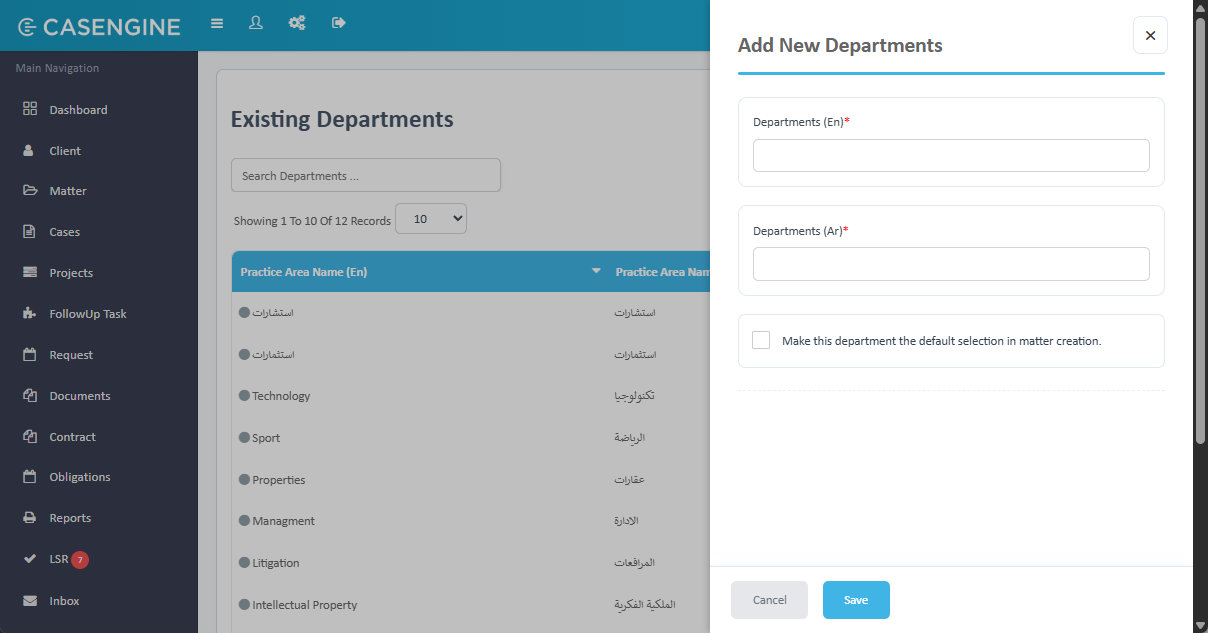Close the Add New Departments panel
1208x633 pixels.
(1150, 35)
